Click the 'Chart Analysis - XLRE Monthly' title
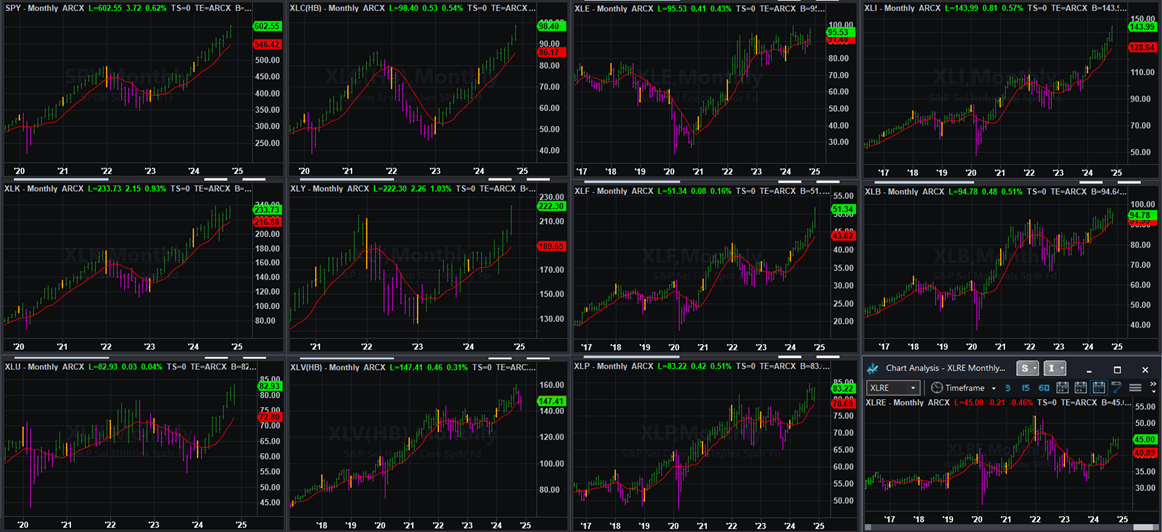The height and width of the screenshot is (532, 1162). click(x=946, y=368)
